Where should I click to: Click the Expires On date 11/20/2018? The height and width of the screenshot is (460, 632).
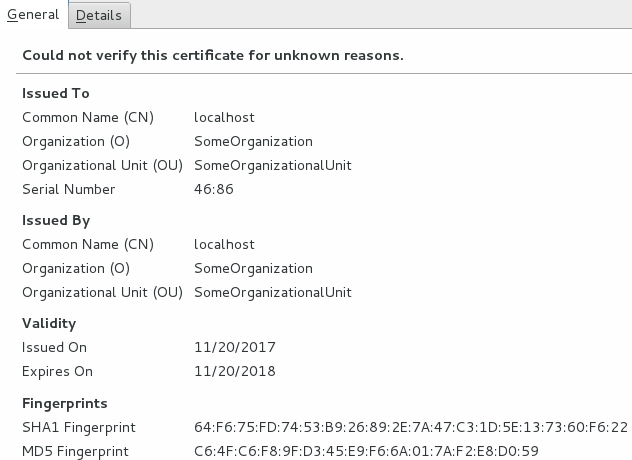coord(235,371)
